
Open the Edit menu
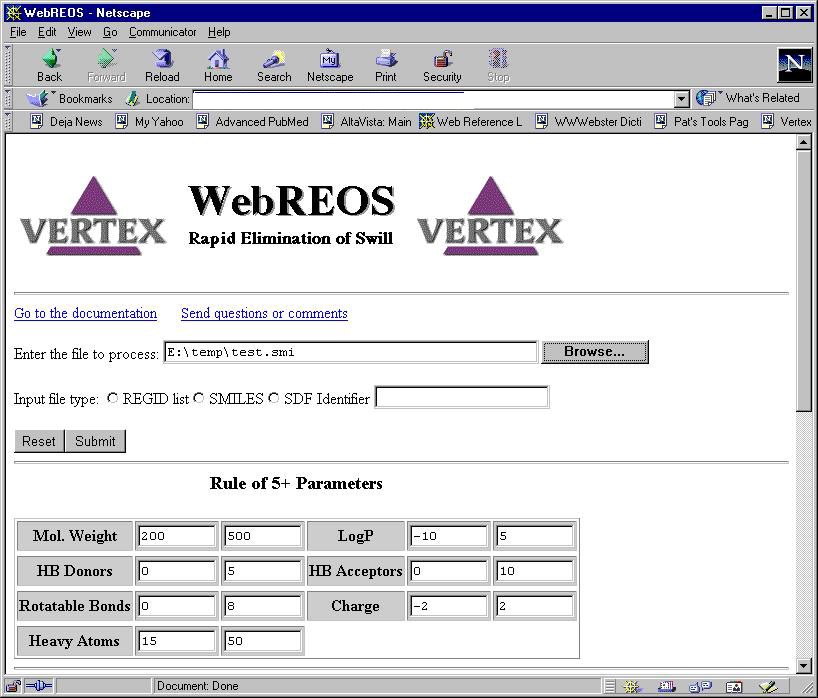coord(46,32)
